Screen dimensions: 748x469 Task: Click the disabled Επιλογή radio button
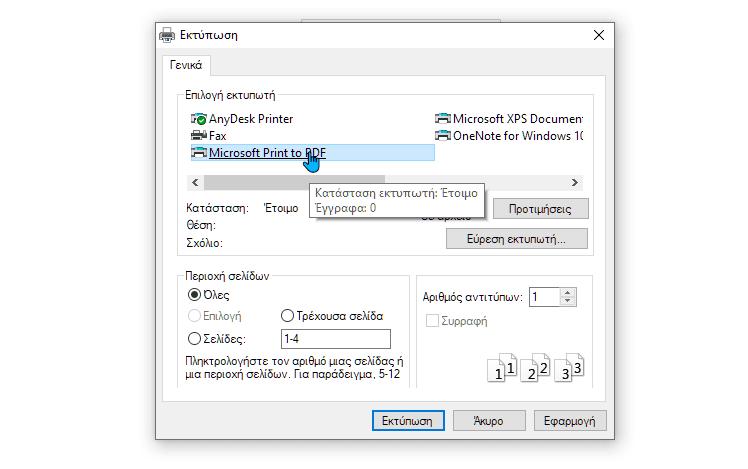pyautogui.click(x=194, y=316)
